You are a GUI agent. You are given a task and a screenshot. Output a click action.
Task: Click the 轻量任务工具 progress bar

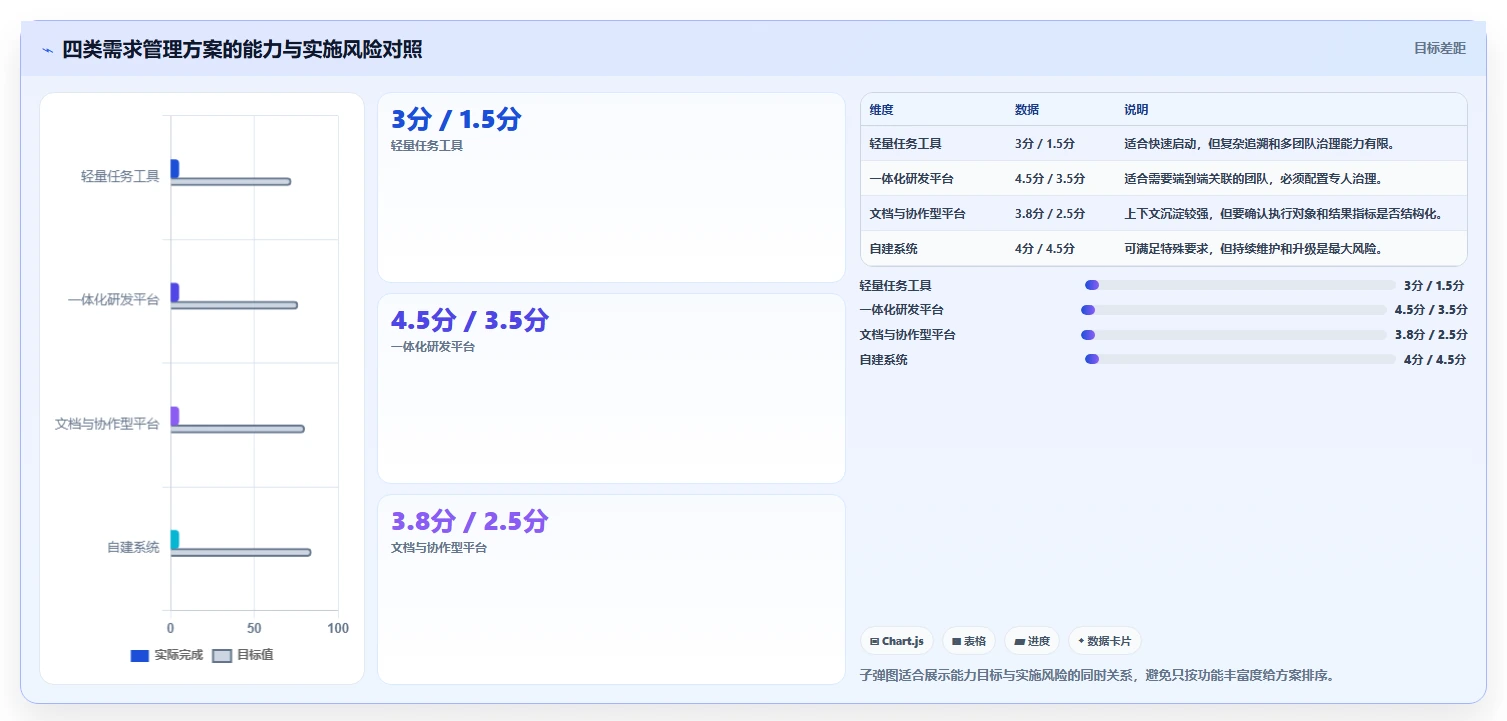(1240, 285)
